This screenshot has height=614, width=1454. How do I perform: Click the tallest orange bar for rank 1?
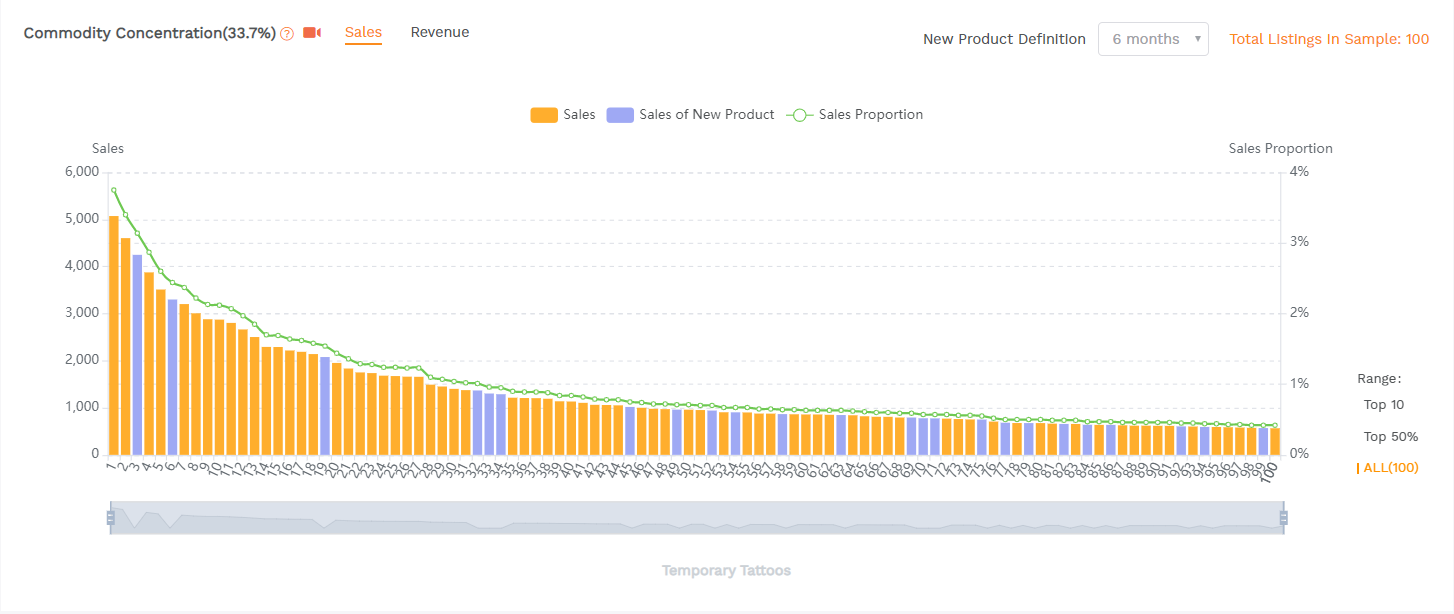coord(114,335)
